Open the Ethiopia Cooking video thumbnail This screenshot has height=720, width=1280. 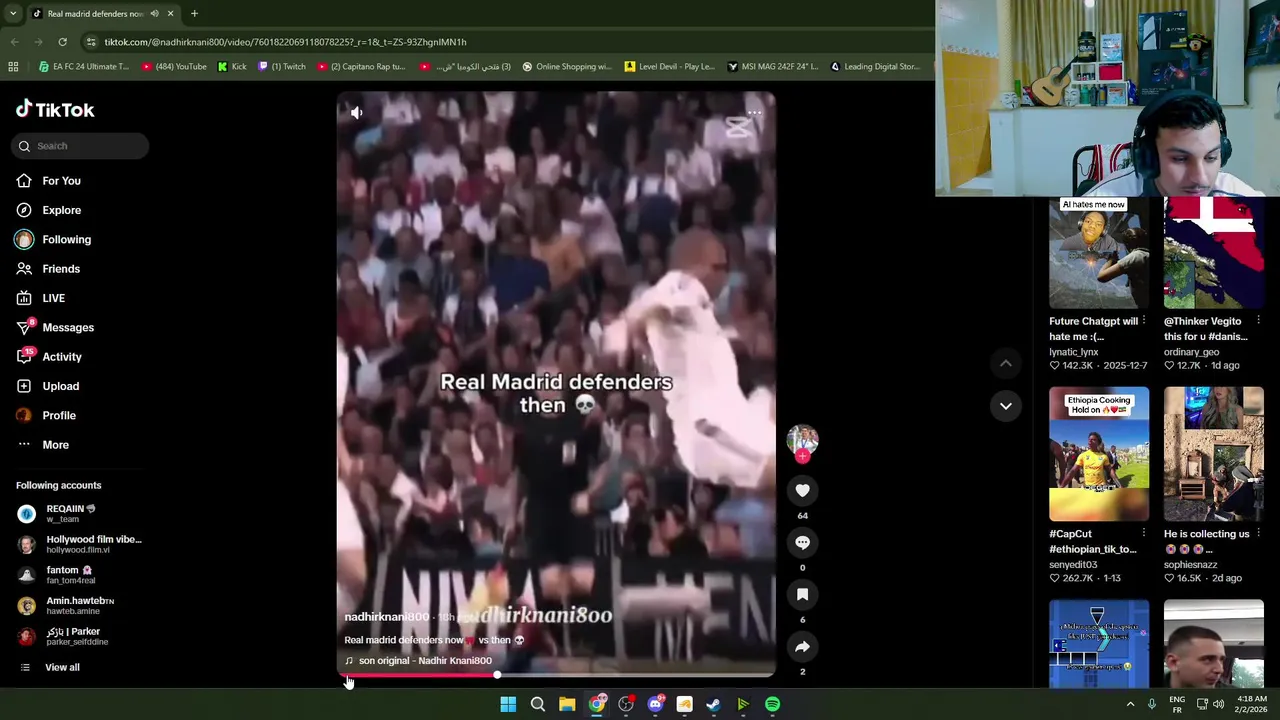click(1099, 454)
